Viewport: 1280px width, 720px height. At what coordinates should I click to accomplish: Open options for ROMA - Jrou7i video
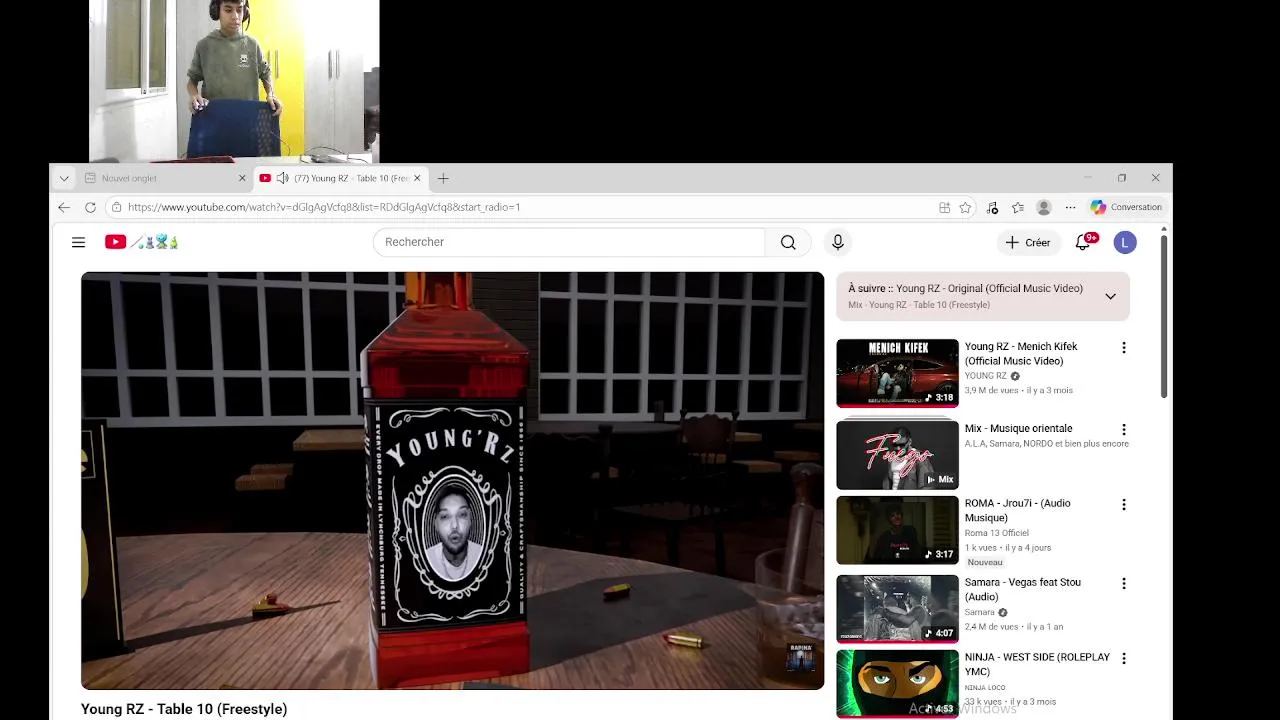[x=1124, y=505]
